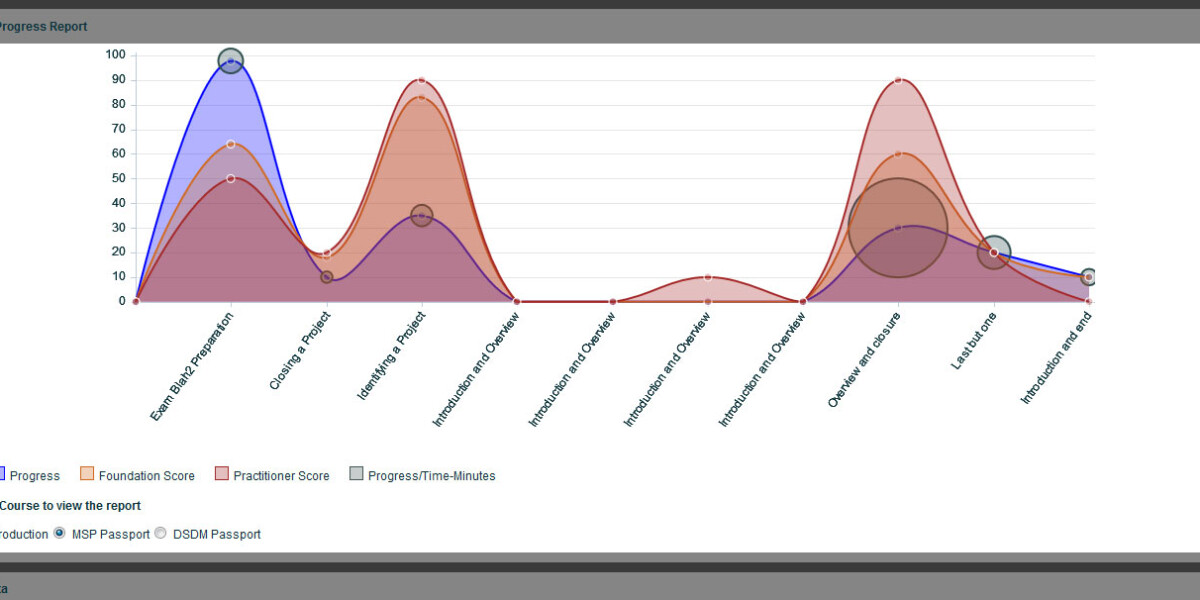Click Practitioner Score peak point at Identifying a Project

tap(422, 80)
